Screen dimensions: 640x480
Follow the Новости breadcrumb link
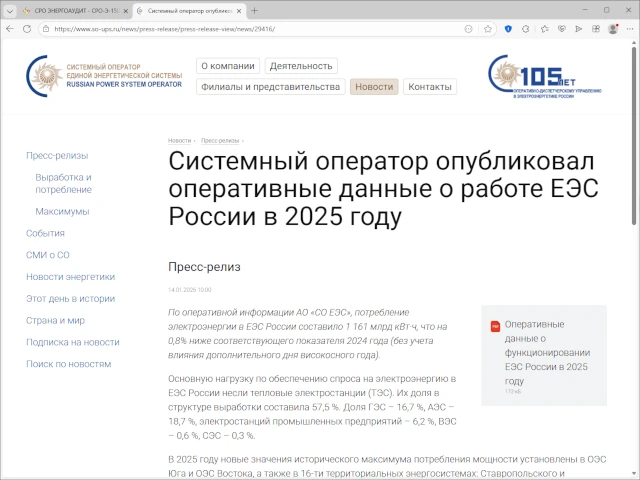click(x=180, y=140)
